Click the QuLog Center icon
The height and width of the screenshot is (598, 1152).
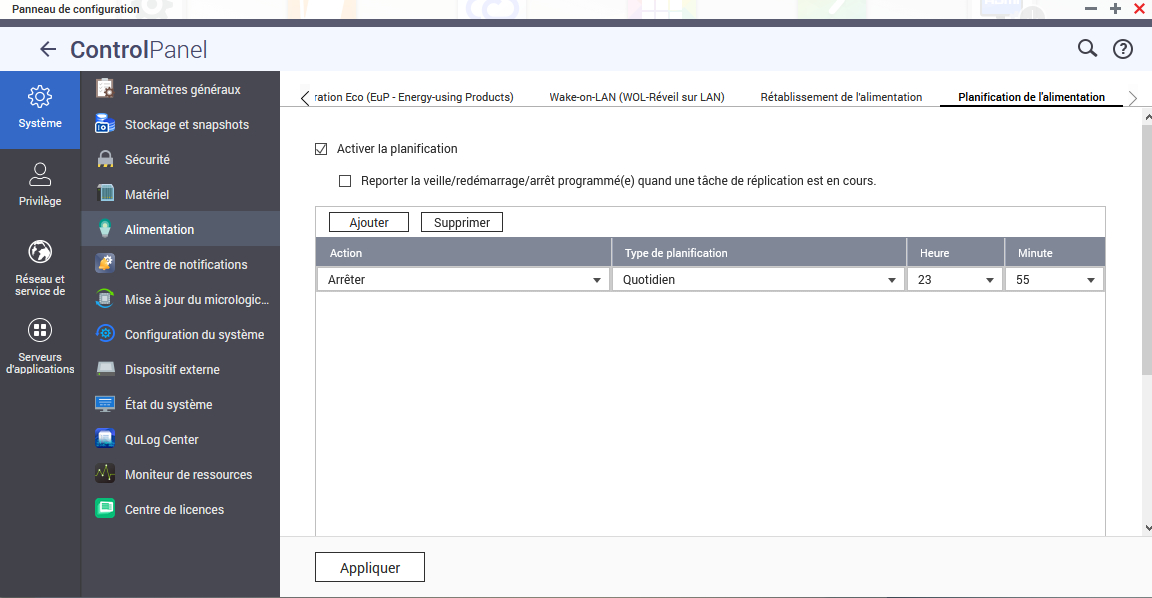pos(105,439)
